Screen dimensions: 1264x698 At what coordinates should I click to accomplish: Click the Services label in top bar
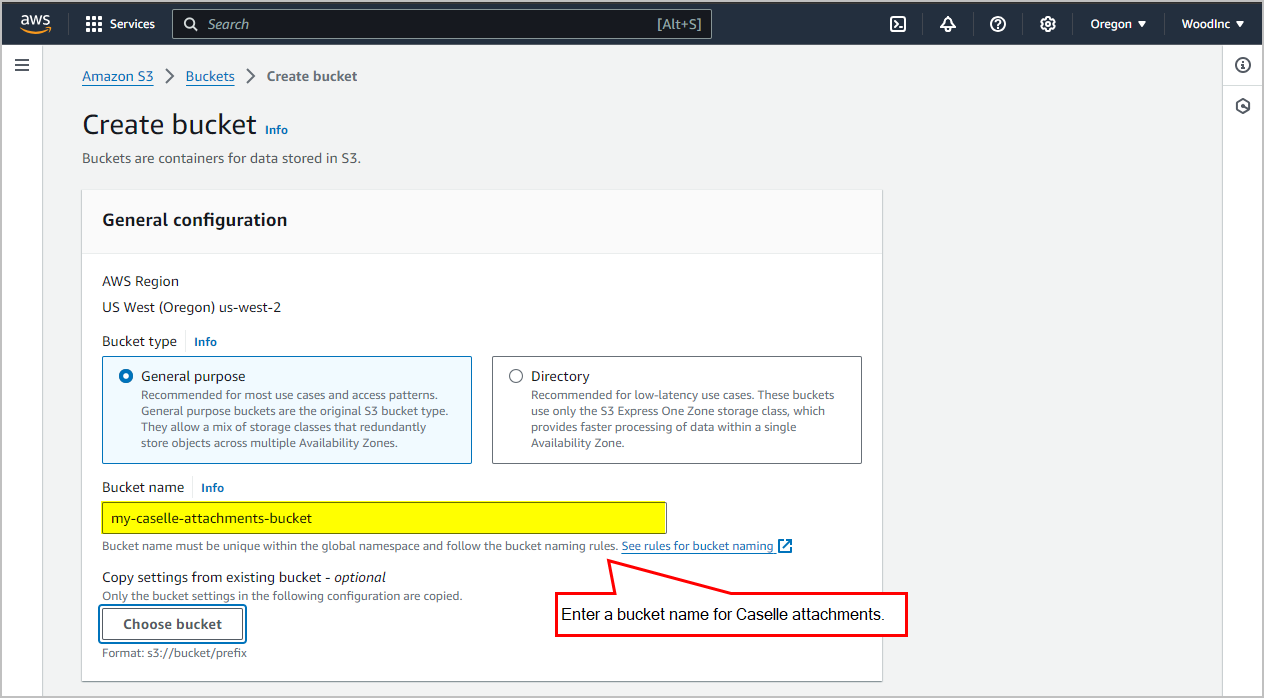pos(132,24)
